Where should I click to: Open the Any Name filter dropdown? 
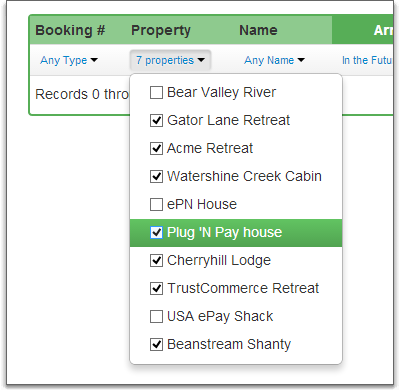coord(274,60)
